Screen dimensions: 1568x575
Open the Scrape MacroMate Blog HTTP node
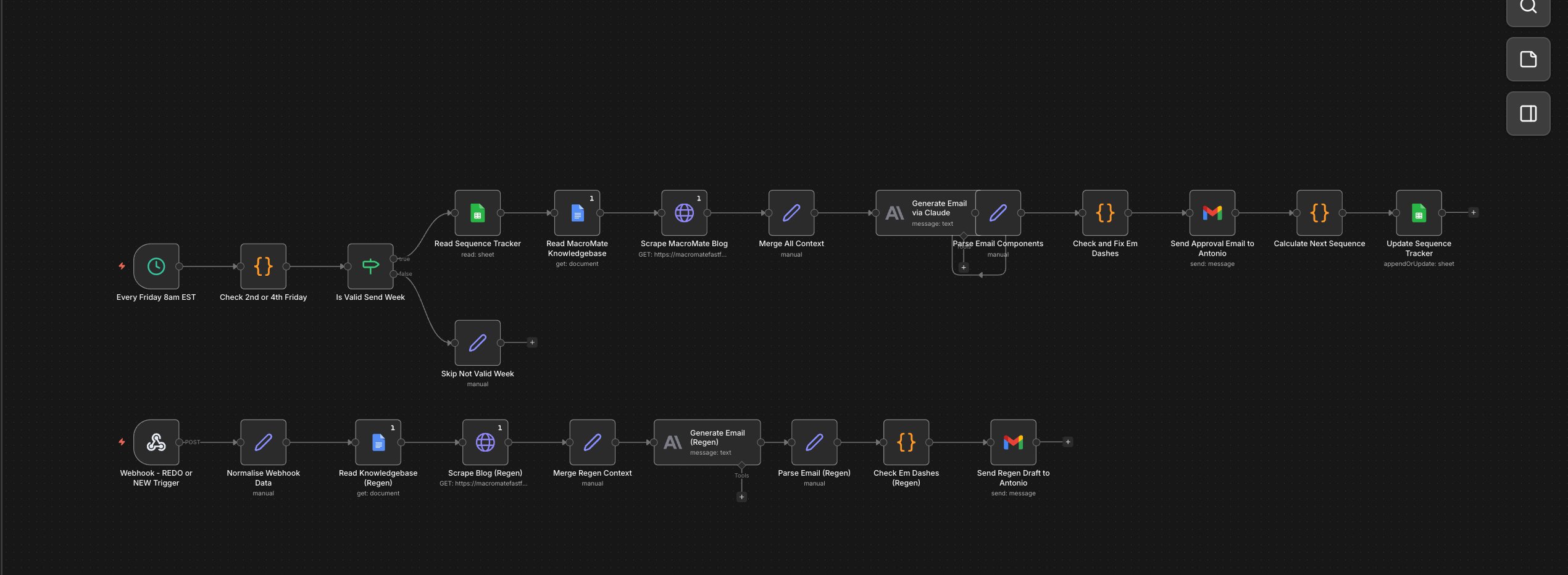pyautogui.click(x=684, y=213)
